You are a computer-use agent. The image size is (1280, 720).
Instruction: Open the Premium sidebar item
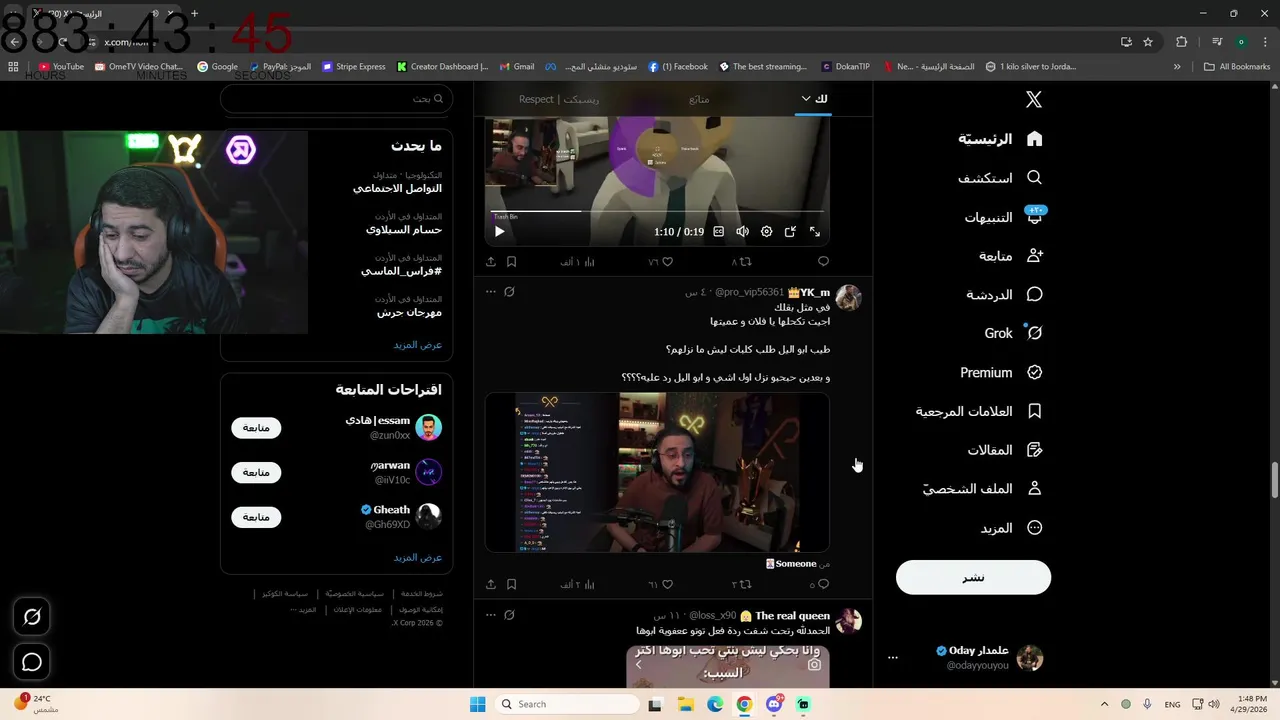(1002, 372)
